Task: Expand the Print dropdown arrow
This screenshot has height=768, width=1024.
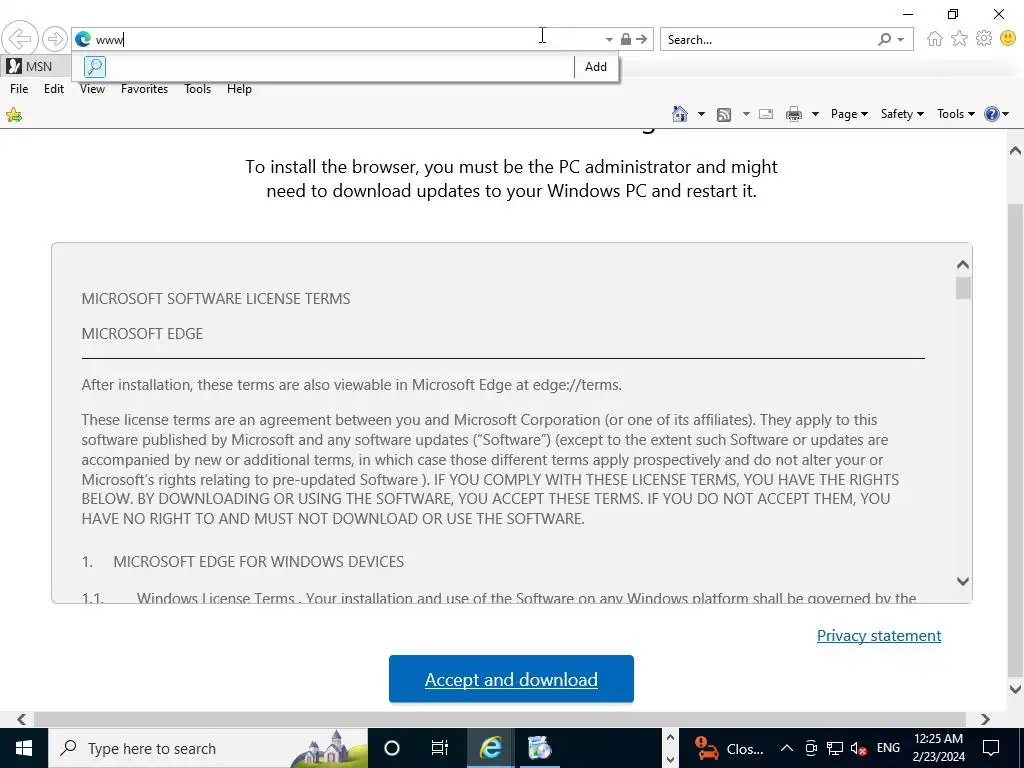Action: click(x=814, y=114)
